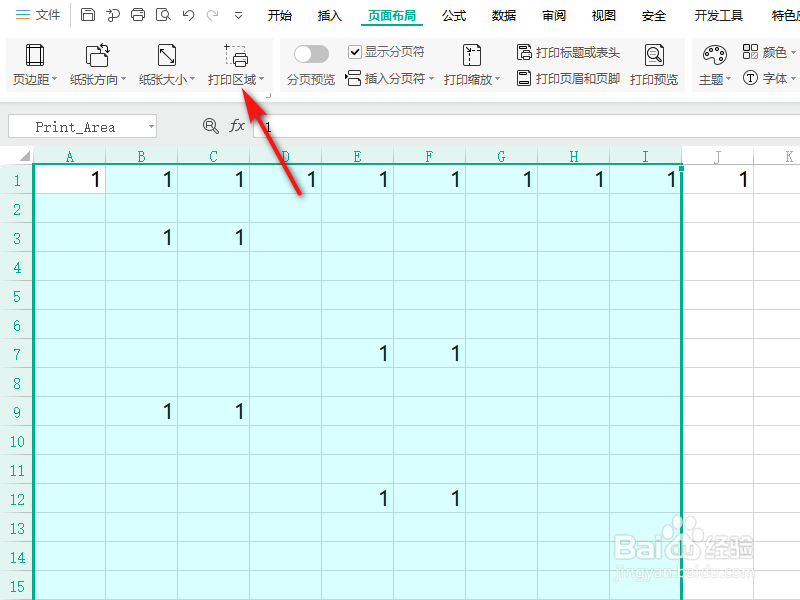Click 打印页眉和页脚 button

click(568, 79)
